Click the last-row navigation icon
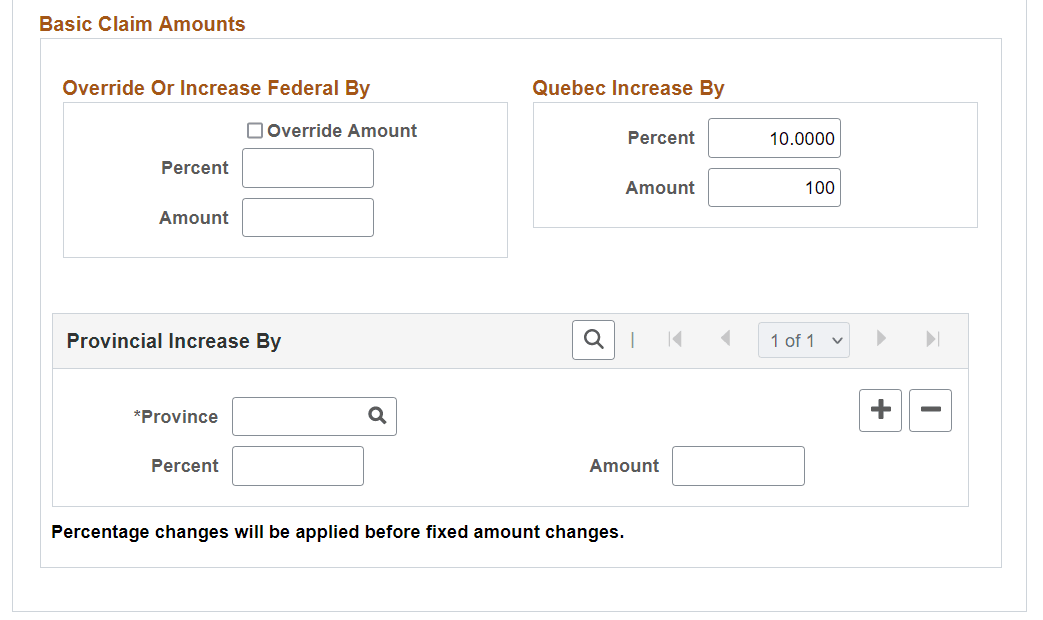Viewport: 1043px width, 620px height. pos(931,340)
